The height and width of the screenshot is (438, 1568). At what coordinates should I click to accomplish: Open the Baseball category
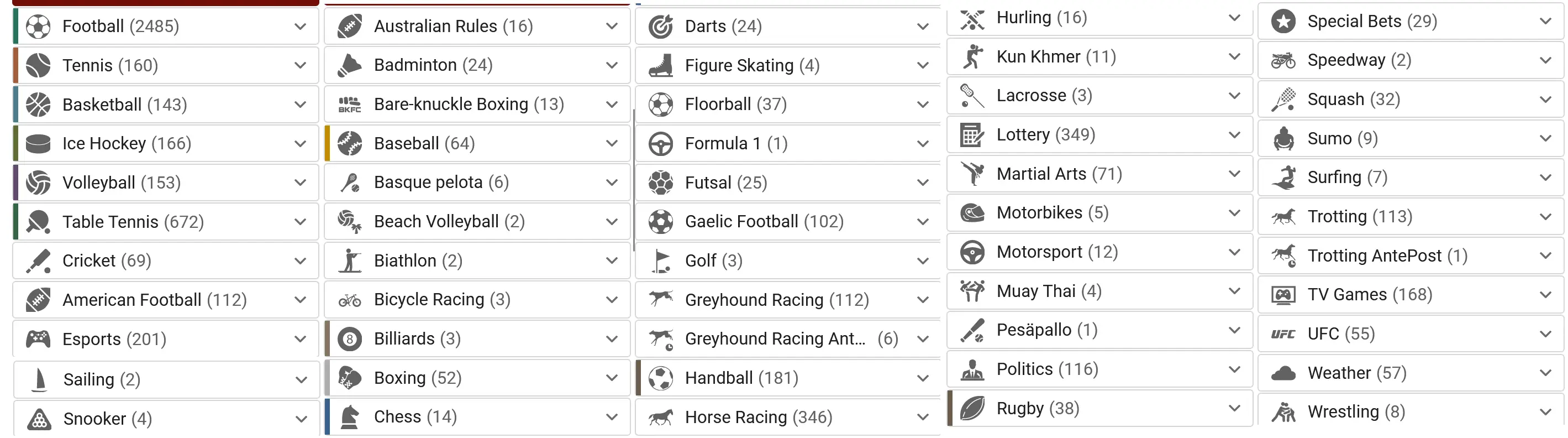(477, 144)
